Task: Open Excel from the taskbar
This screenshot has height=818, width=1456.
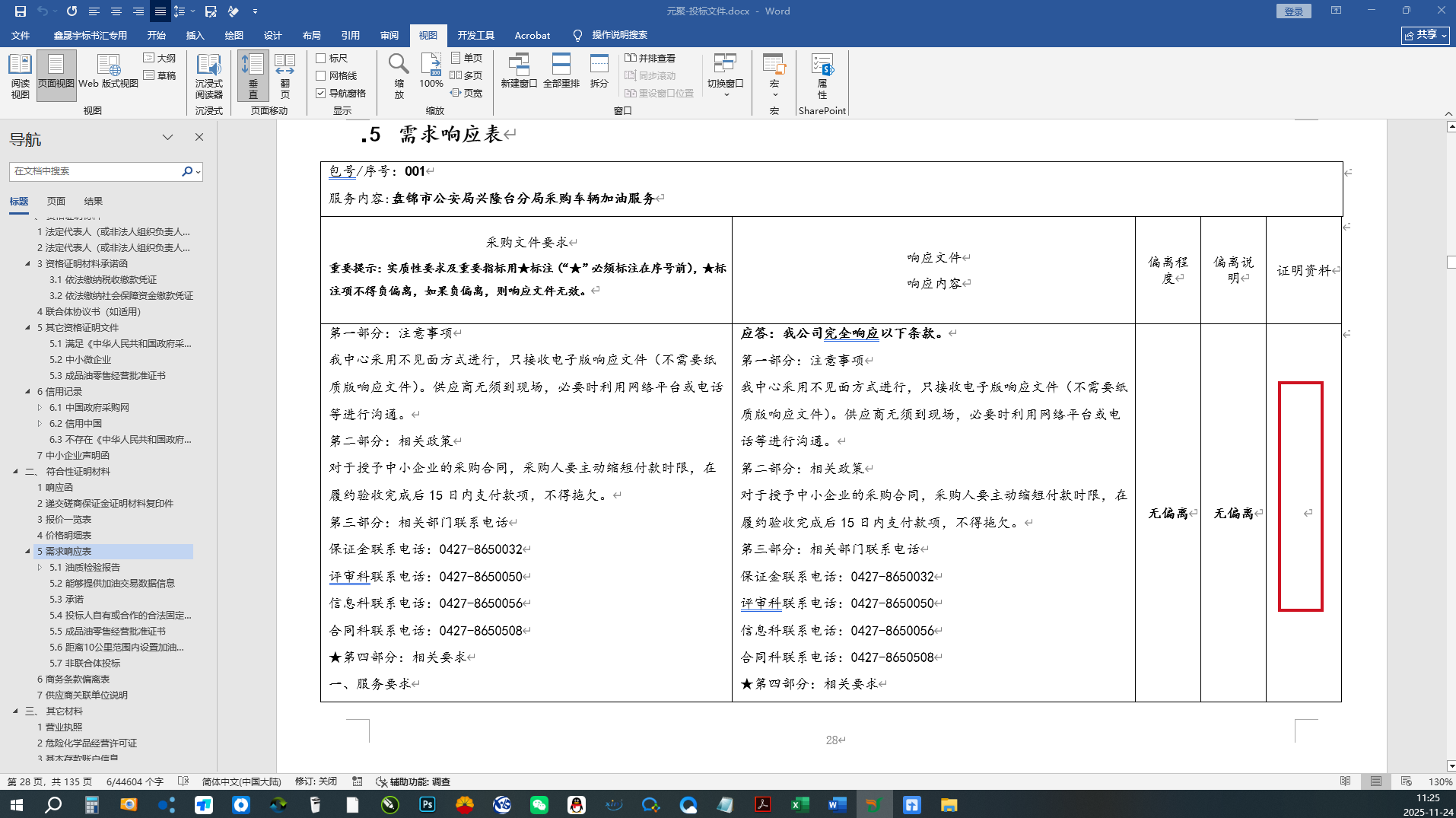Action: (x=800, y=804)
